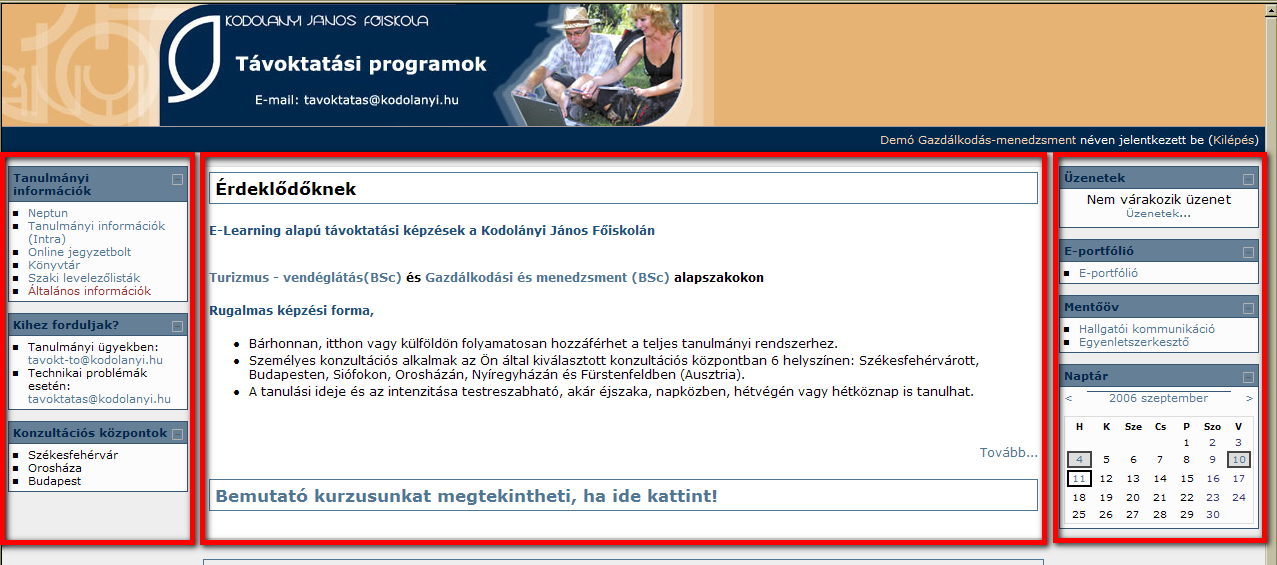
Task: Collapse the Kihez forduljak? block
Action: (177, 326)
